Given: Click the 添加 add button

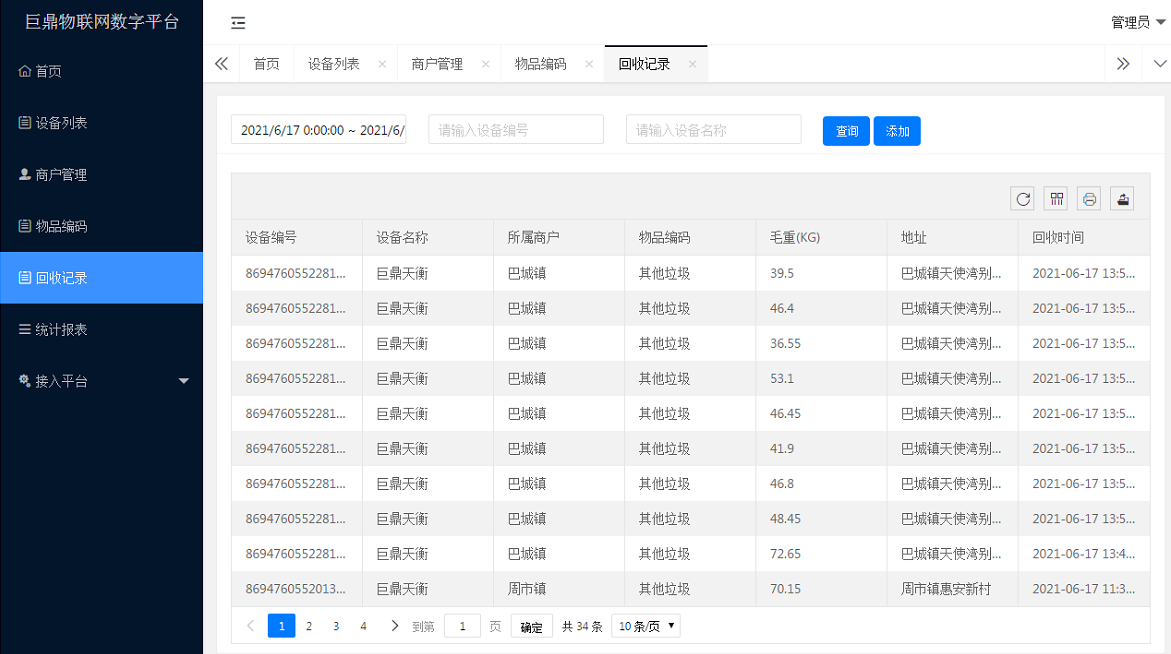Looking at the screenshot, I should click(x=897, y=131).
